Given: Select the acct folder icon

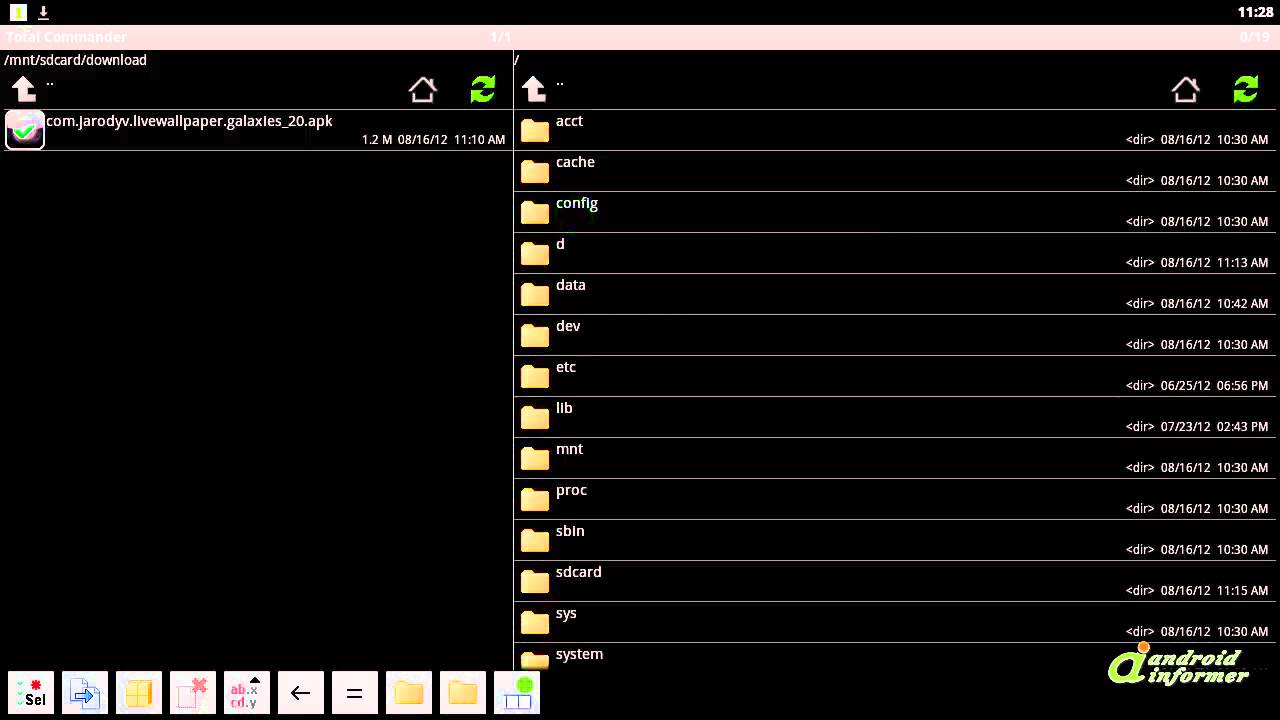Looking at the screenshot, I should click(535, 131).
